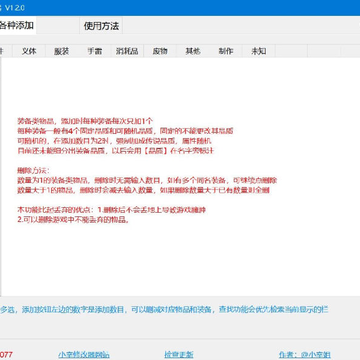Select the 消耗品 category tab

(x=127, y=51)
